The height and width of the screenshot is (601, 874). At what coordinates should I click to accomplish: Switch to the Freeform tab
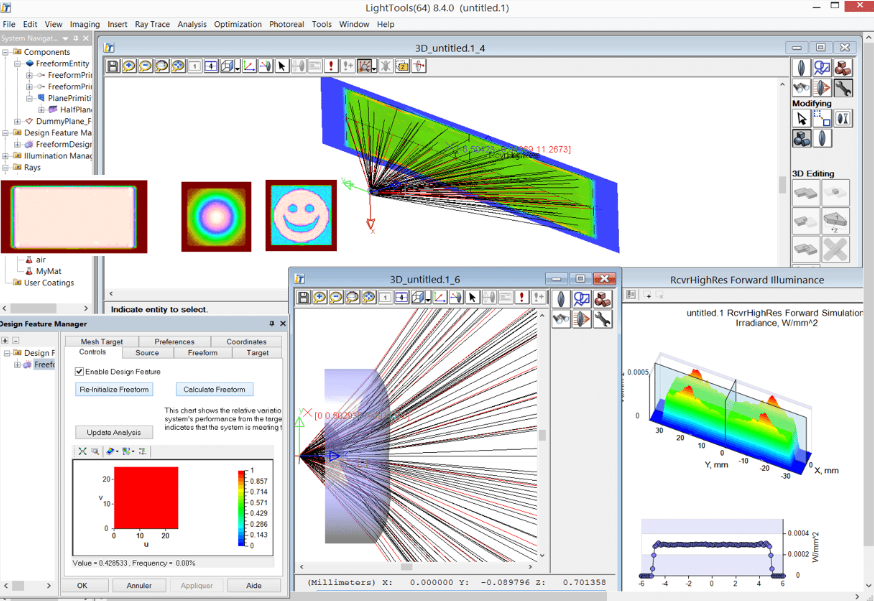tap(202, 353)
